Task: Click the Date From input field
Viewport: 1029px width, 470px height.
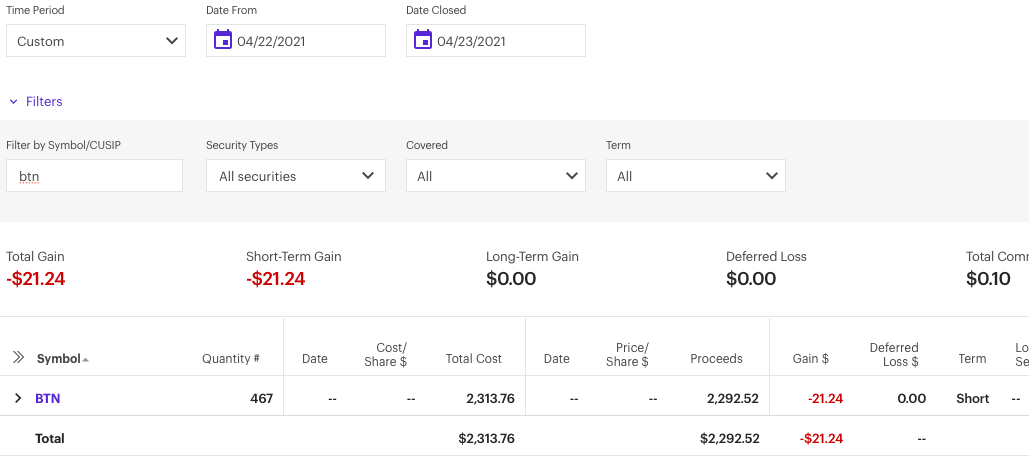Action: click(x=306, y=41)
